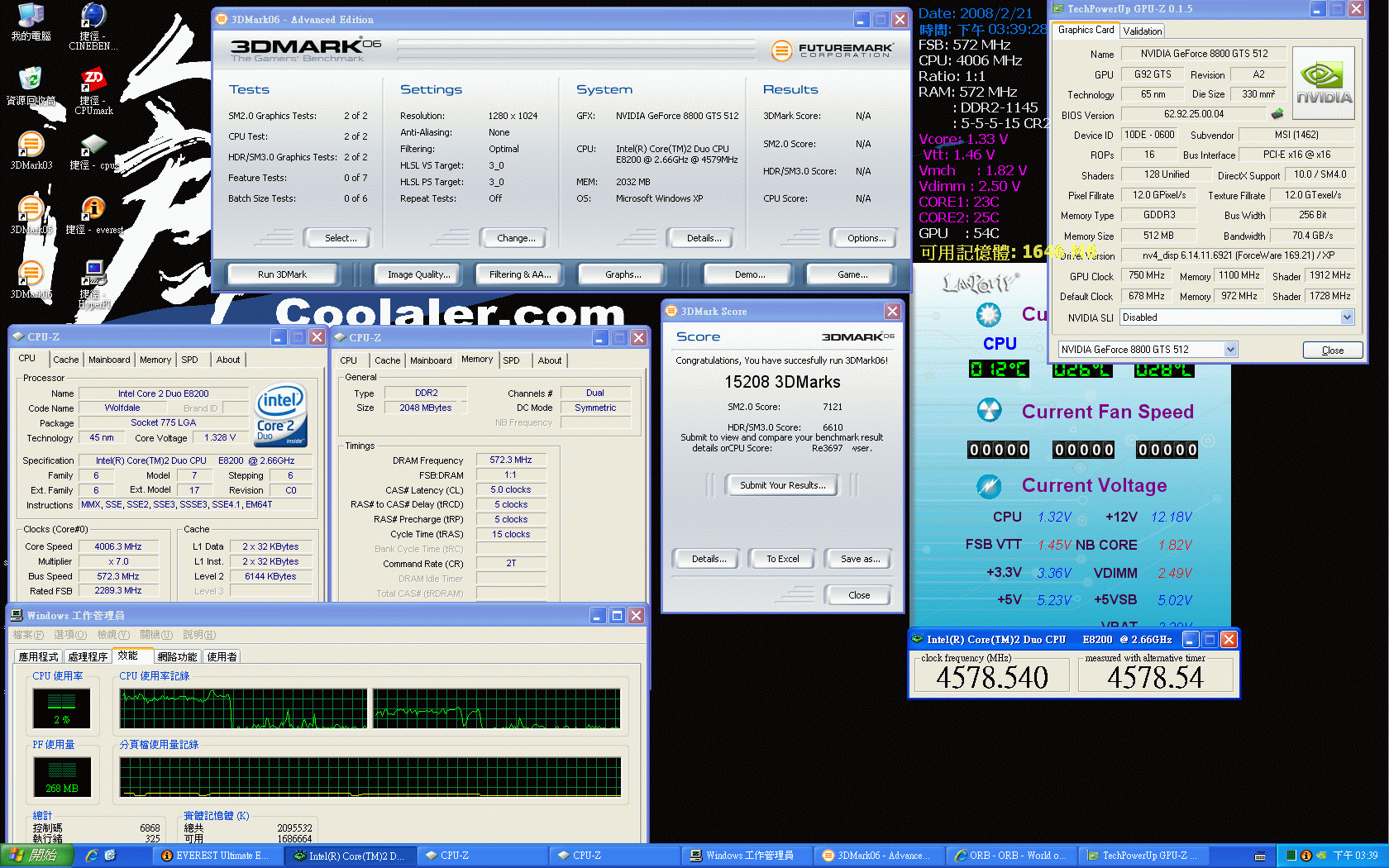
Task: Switch to the Cache tab in left CPU-Z window
Action: click(x=66, y=360)
